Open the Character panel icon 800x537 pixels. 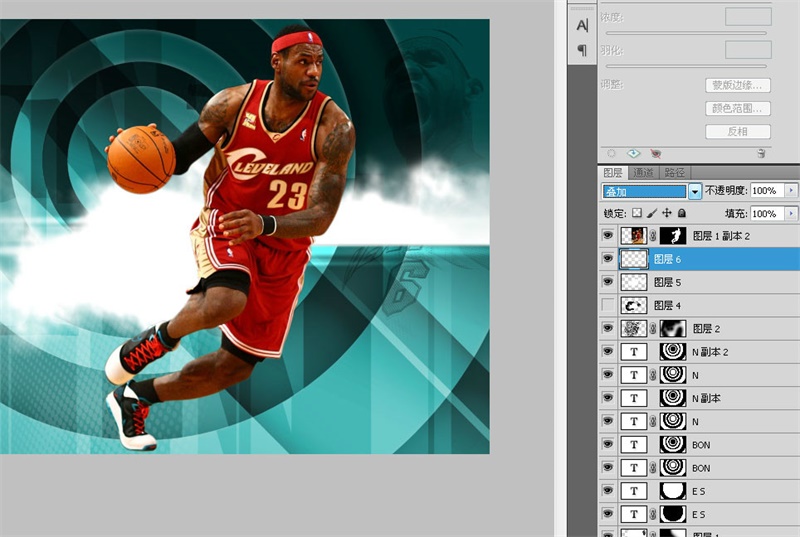(582, 26)
